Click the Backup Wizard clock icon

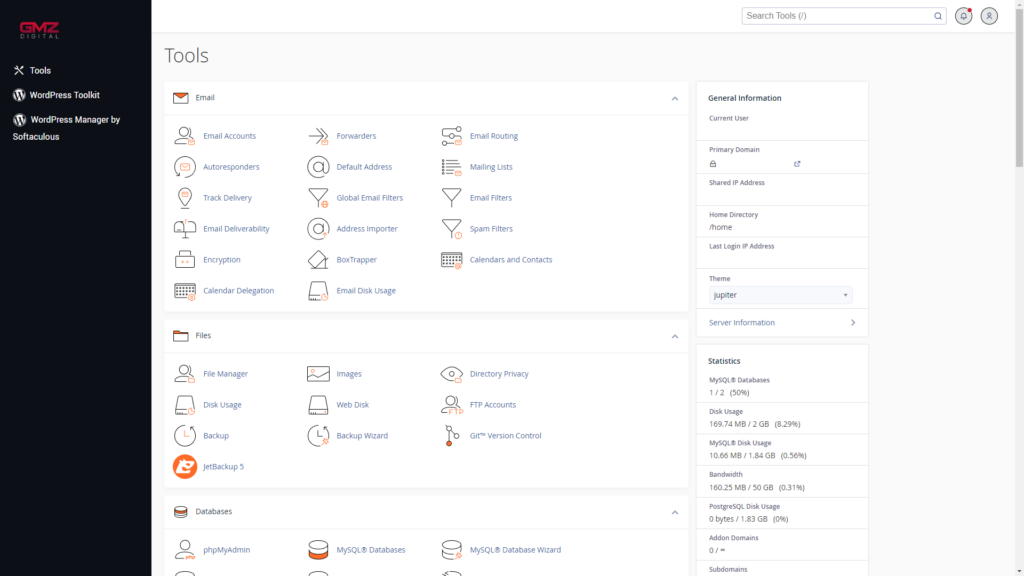click(x=318, y=436)
